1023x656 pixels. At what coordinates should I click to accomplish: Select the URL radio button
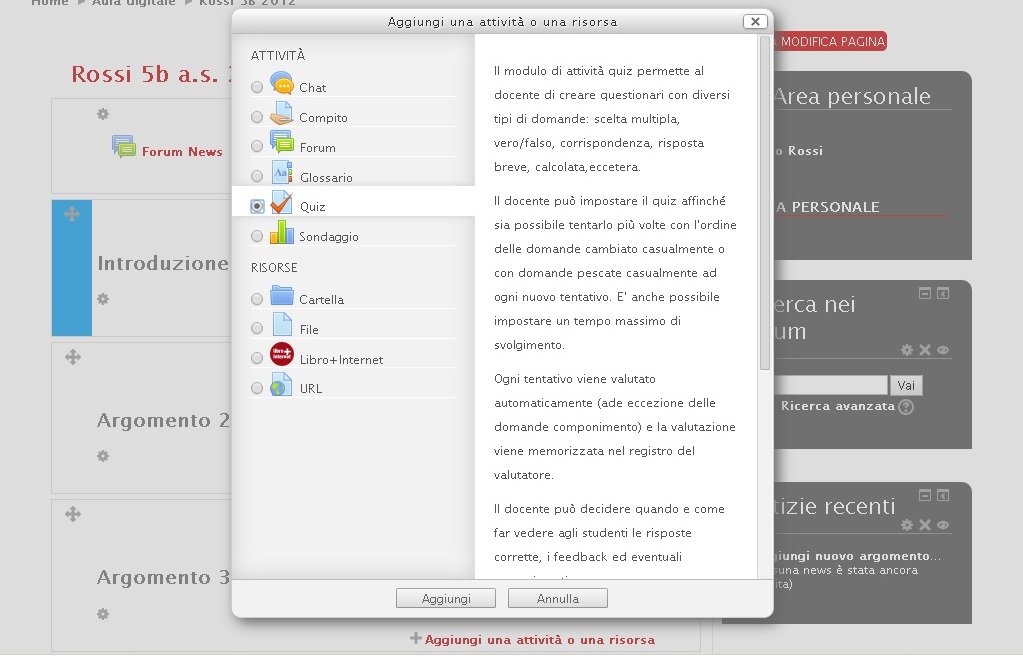click(x=258, y=387)
